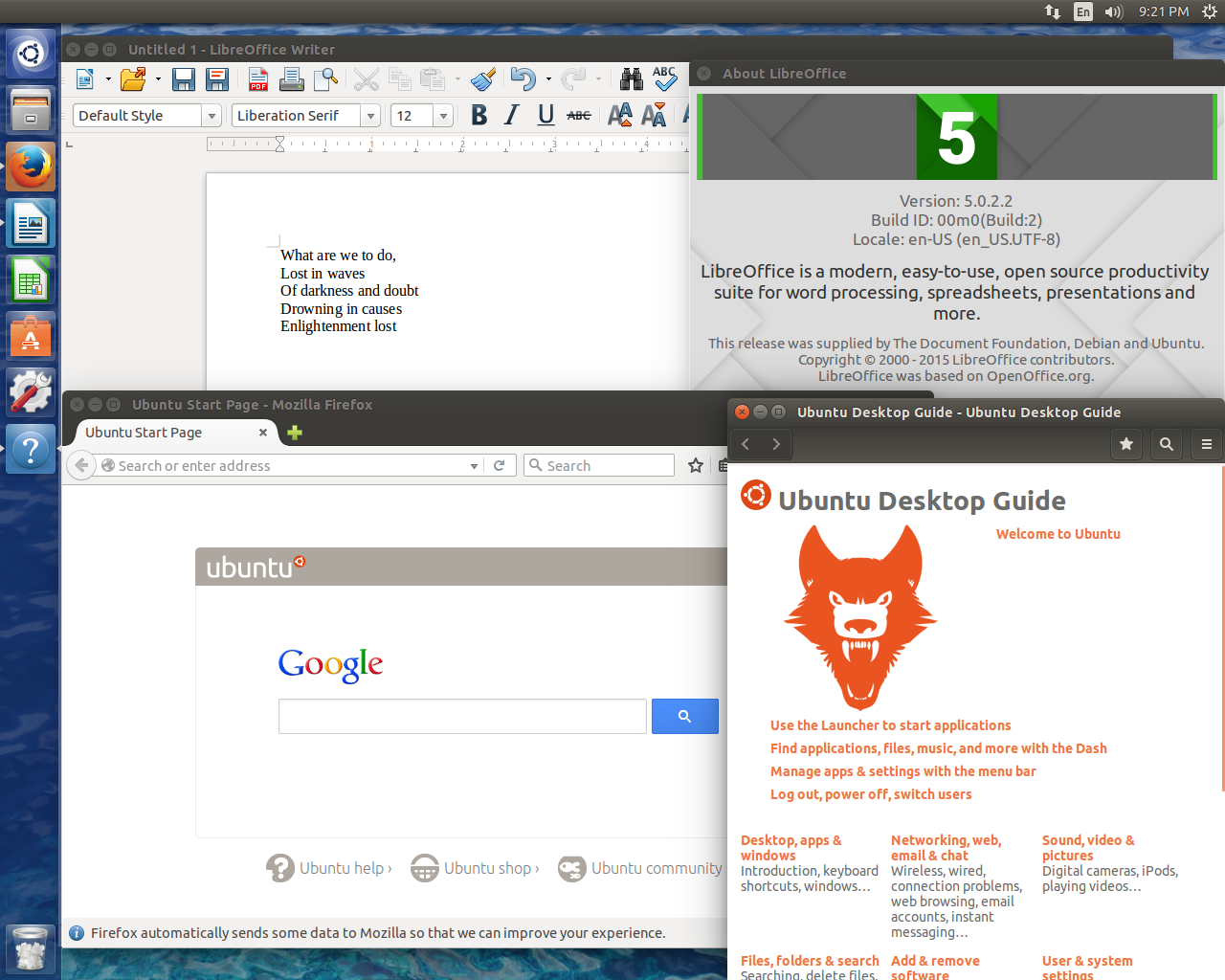Viewport: 1225px width, 980px height.
Task: Open the Ubuntu help link on start page
Action: click(x=329, y=868)
